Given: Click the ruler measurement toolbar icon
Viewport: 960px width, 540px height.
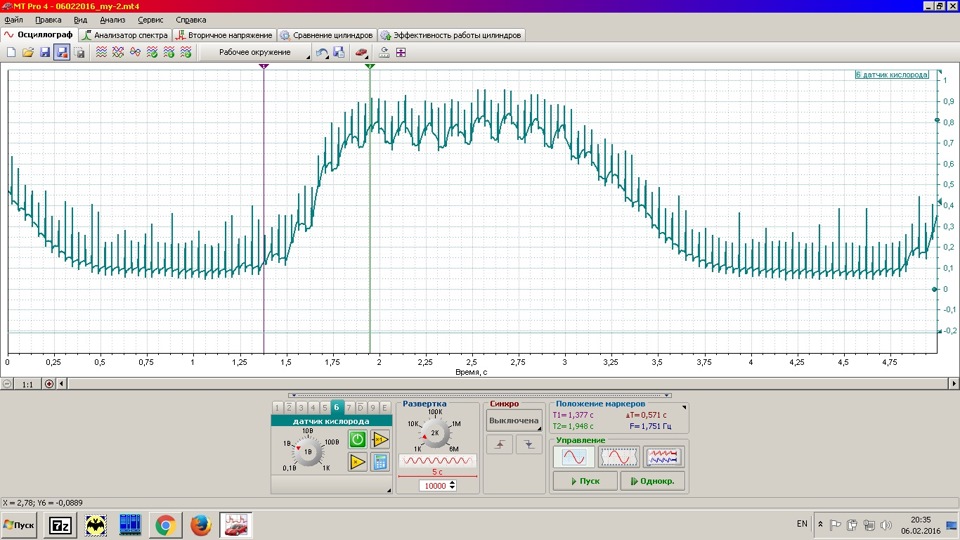Looking at the screenshot, I should click(x=384, y=53).
